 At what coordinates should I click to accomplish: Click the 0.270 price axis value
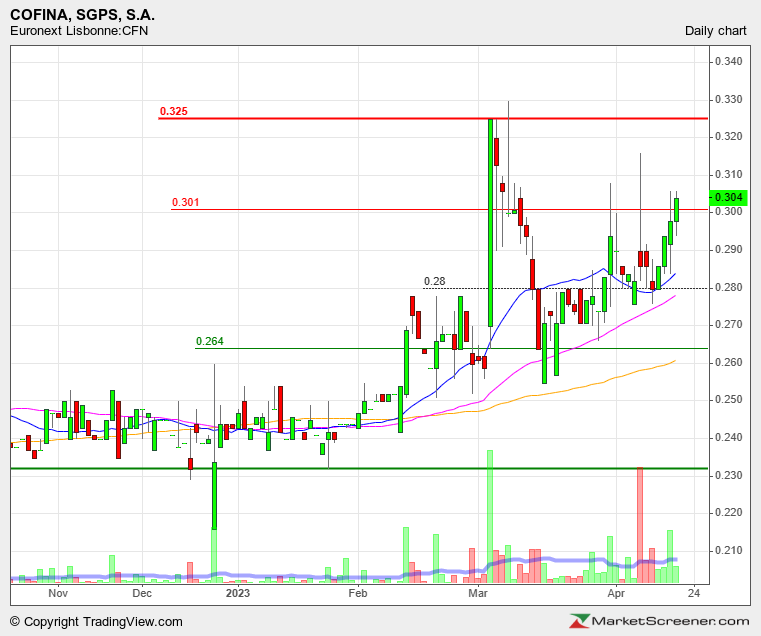(x=728, y=324)
